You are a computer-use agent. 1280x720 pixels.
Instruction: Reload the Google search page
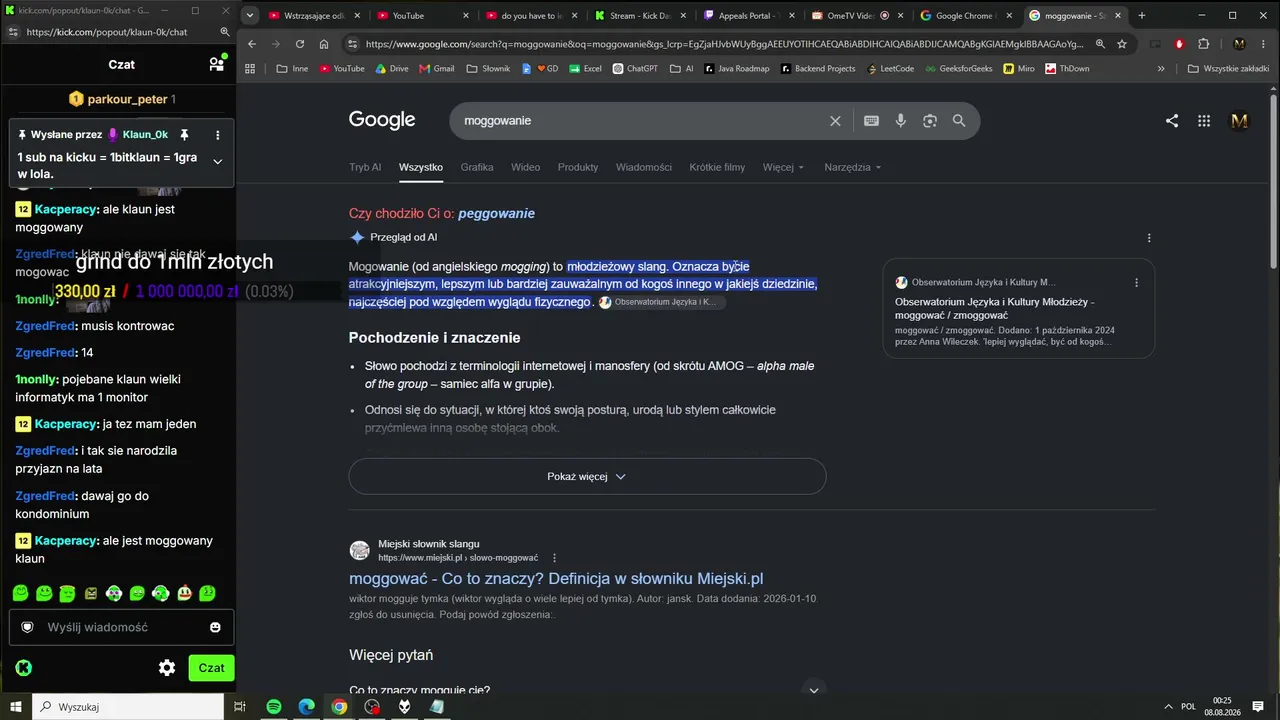(300, 44)
